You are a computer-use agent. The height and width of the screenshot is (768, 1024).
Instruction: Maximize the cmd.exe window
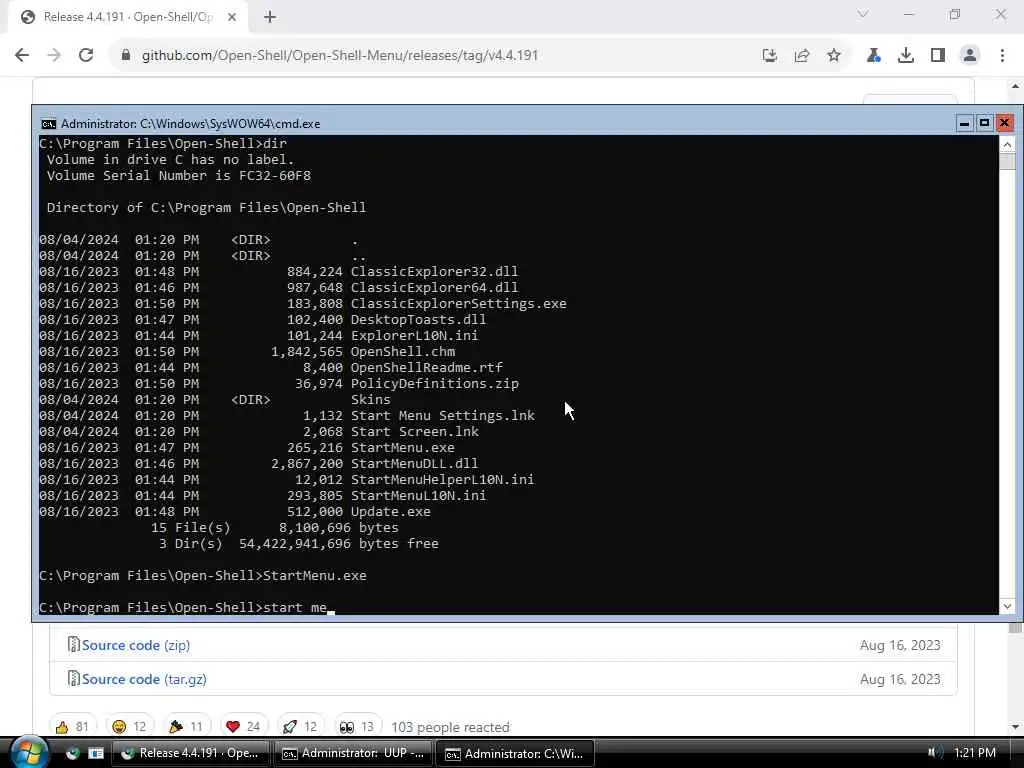(984, 123)
